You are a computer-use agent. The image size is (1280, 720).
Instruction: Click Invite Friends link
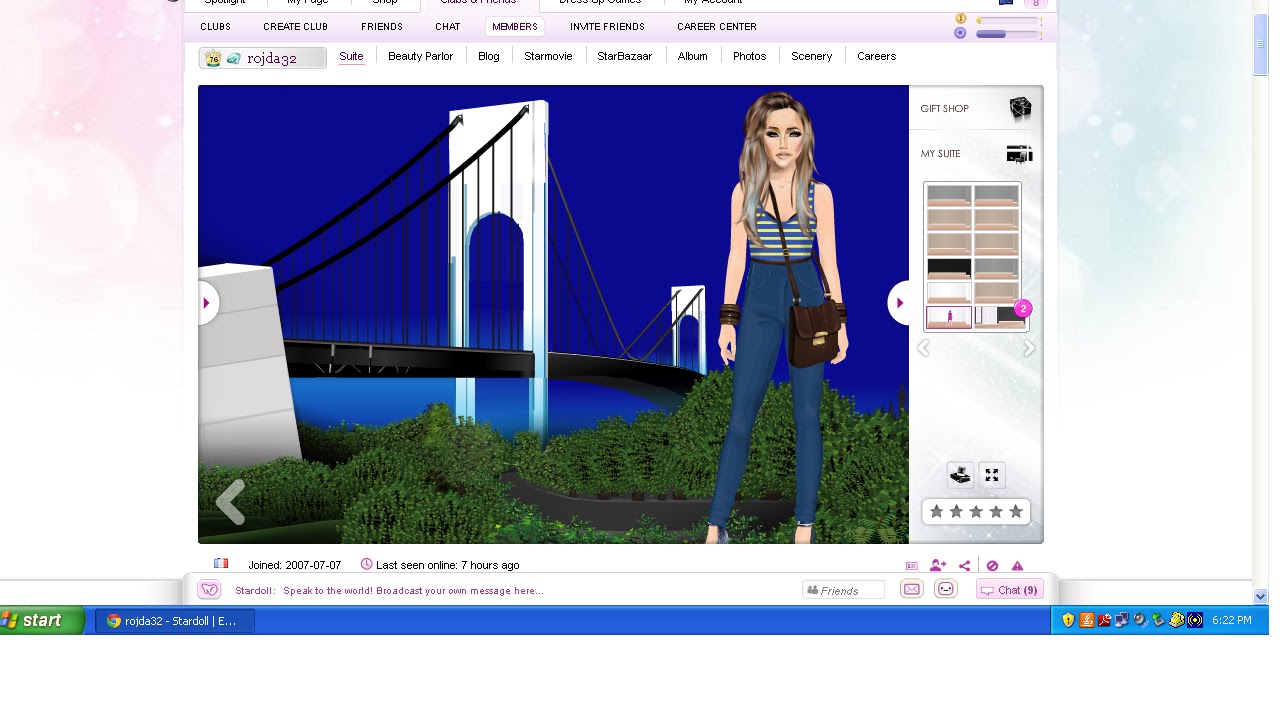[x=607, y=27]
